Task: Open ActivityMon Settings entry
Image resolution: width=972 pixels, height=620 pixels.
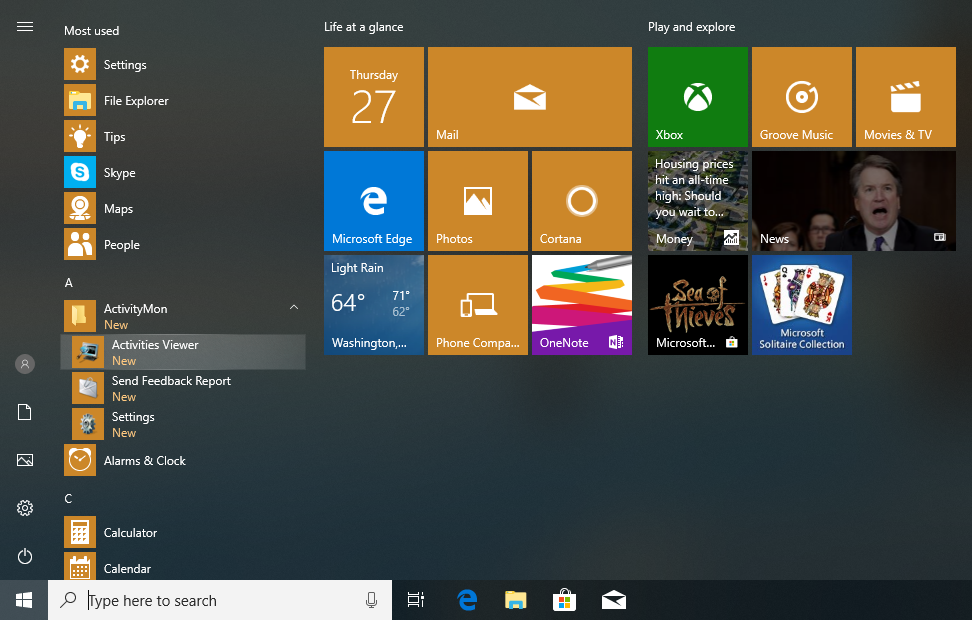Action: pyautogui.click(x=184, y=424)
